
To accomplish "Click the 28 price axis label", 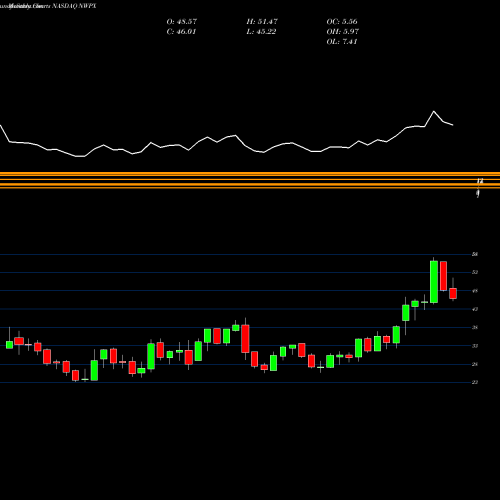I will click(475, 364).
